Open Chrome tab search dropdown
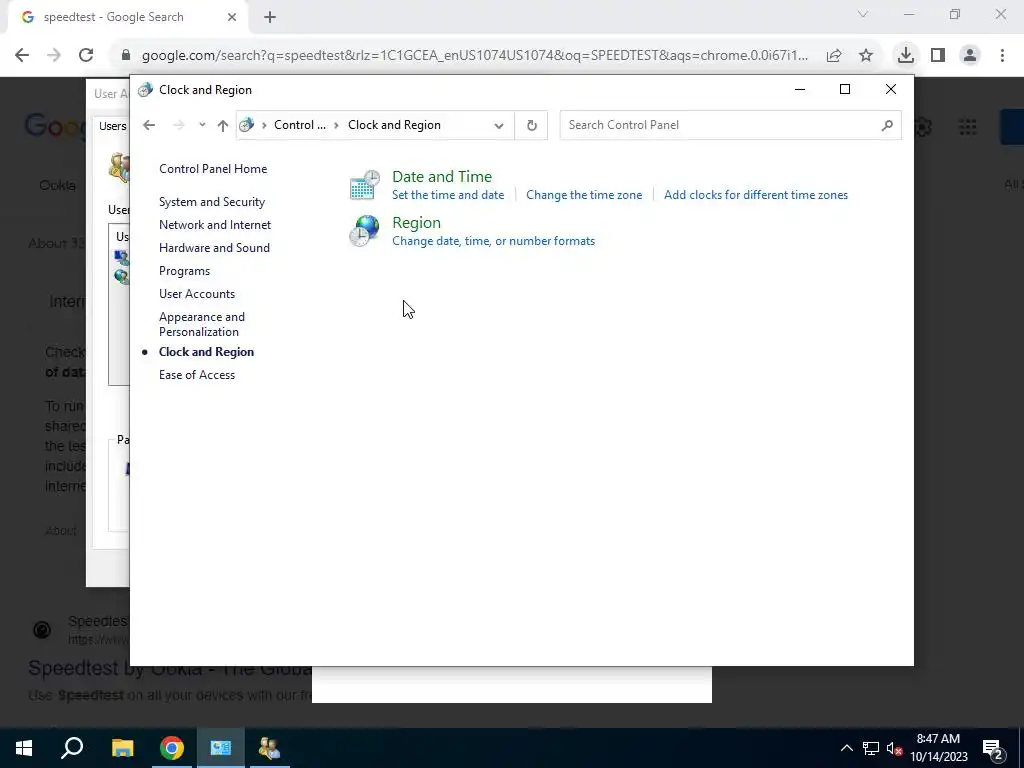Viewport: 1024px width, 768px height. [x=863, y=14]
